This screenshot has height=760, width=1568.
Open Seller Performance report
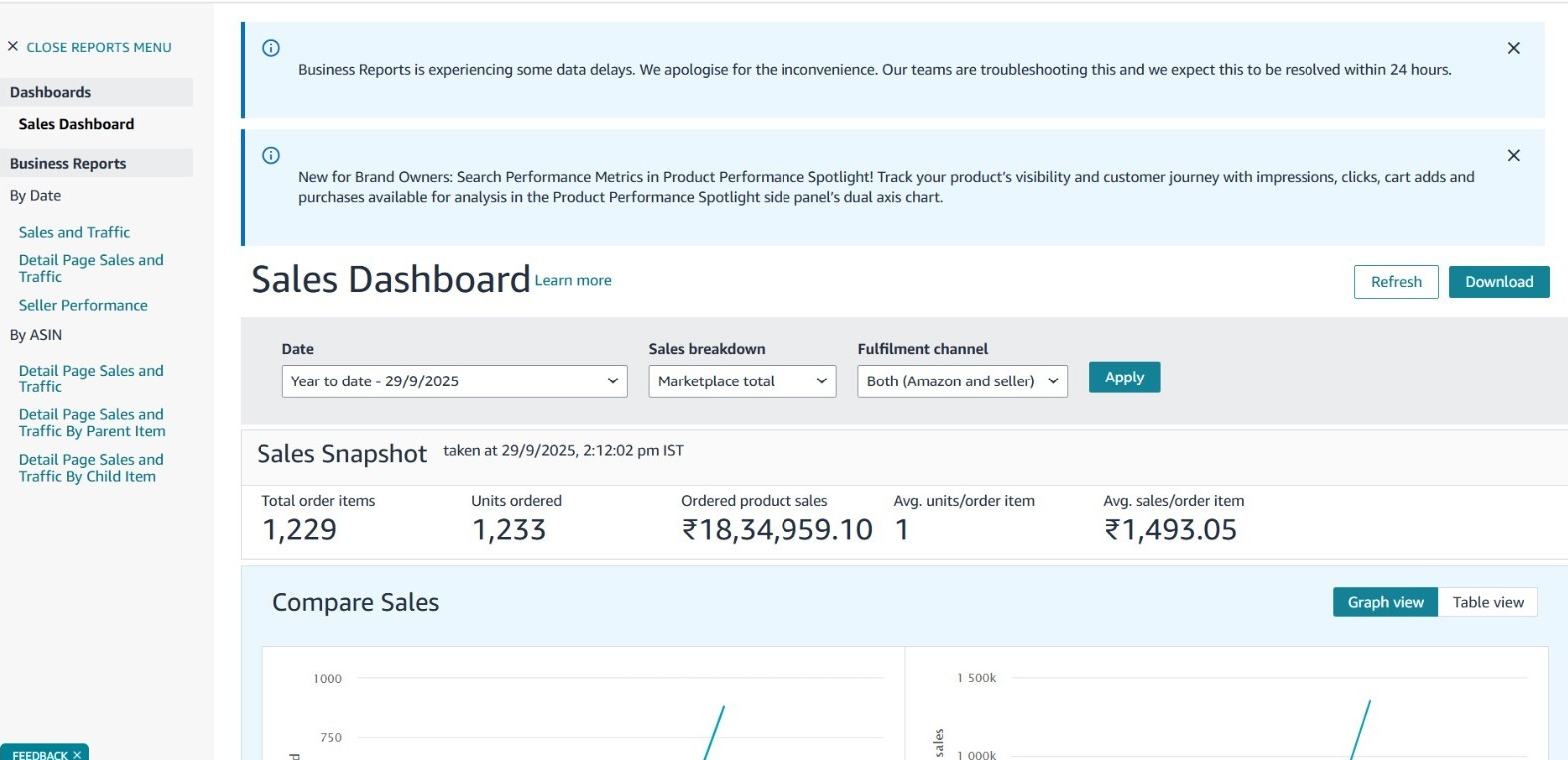point(83,305)
